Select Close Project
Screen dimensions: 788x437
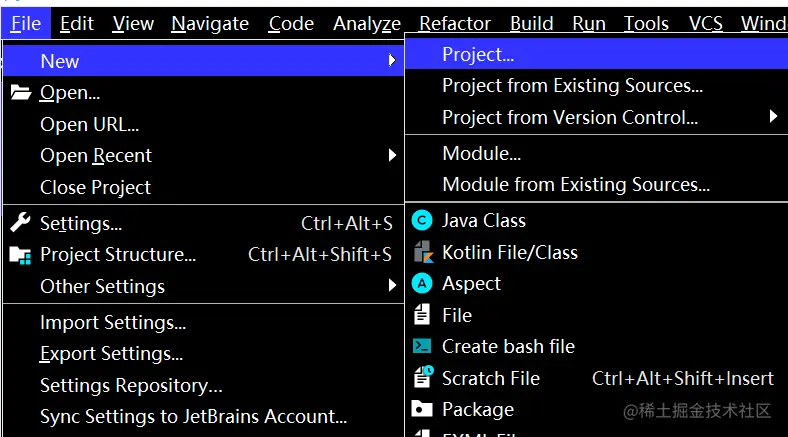(95, 187)
